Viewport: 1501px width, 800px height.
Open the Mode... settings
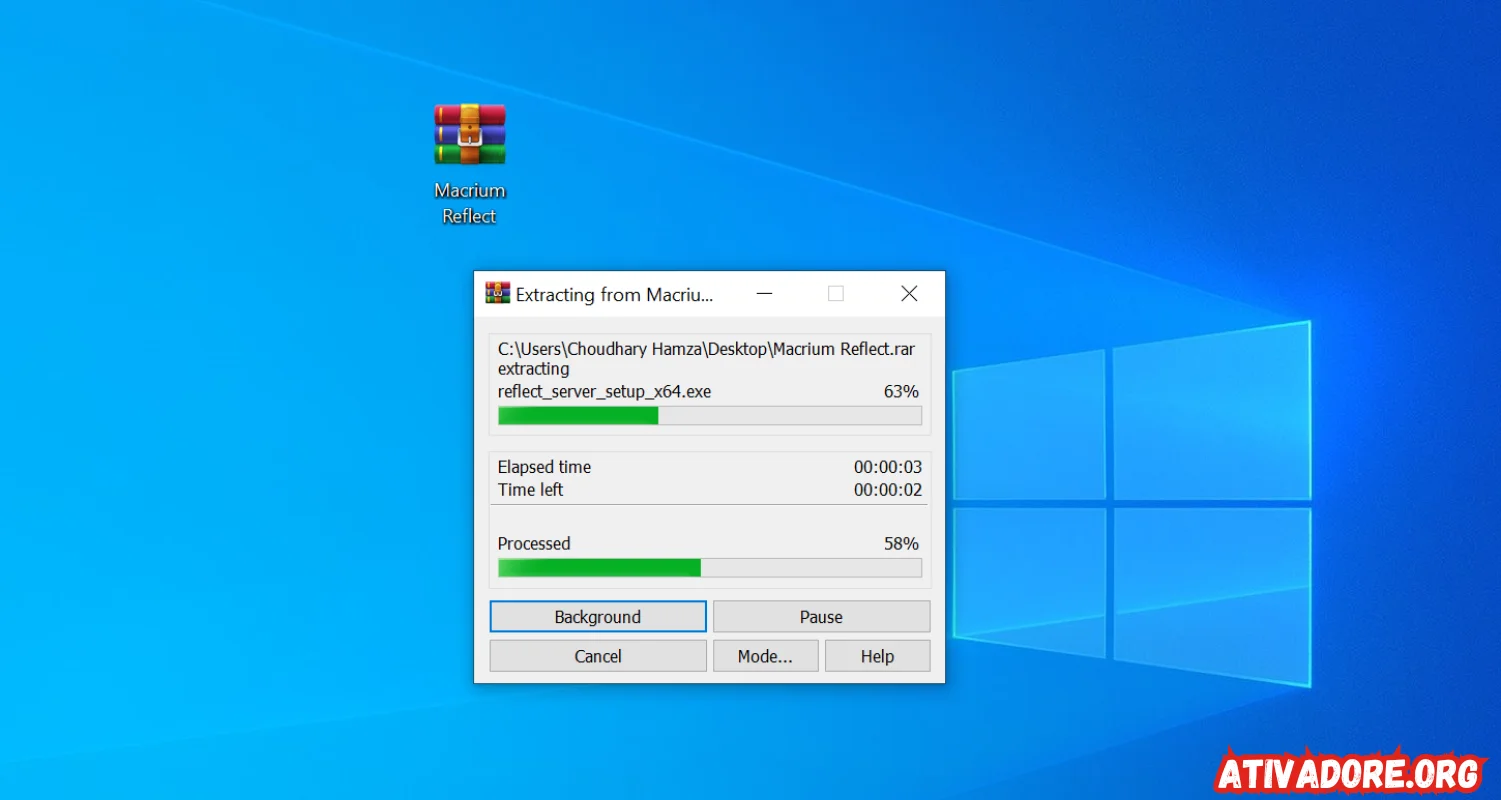(x=765, y=656)
